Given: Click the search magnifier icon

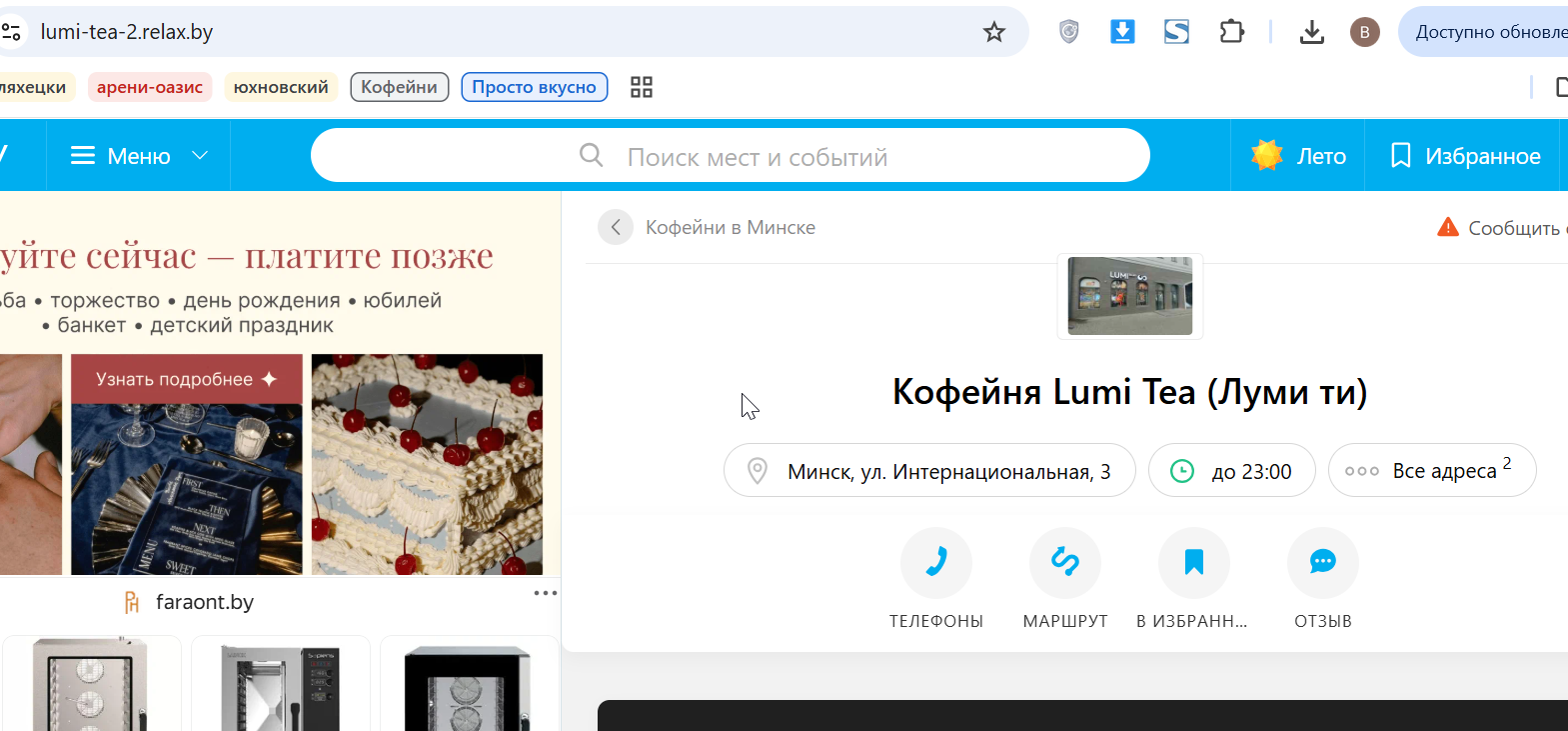Looking at the screenshot, I should 592,155.
